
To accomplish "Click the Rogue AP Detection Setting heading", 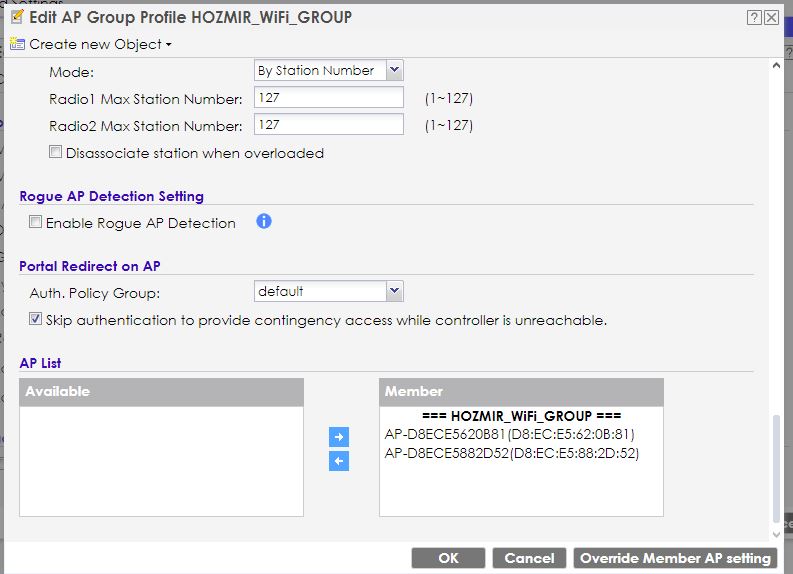I will (111, 196).
